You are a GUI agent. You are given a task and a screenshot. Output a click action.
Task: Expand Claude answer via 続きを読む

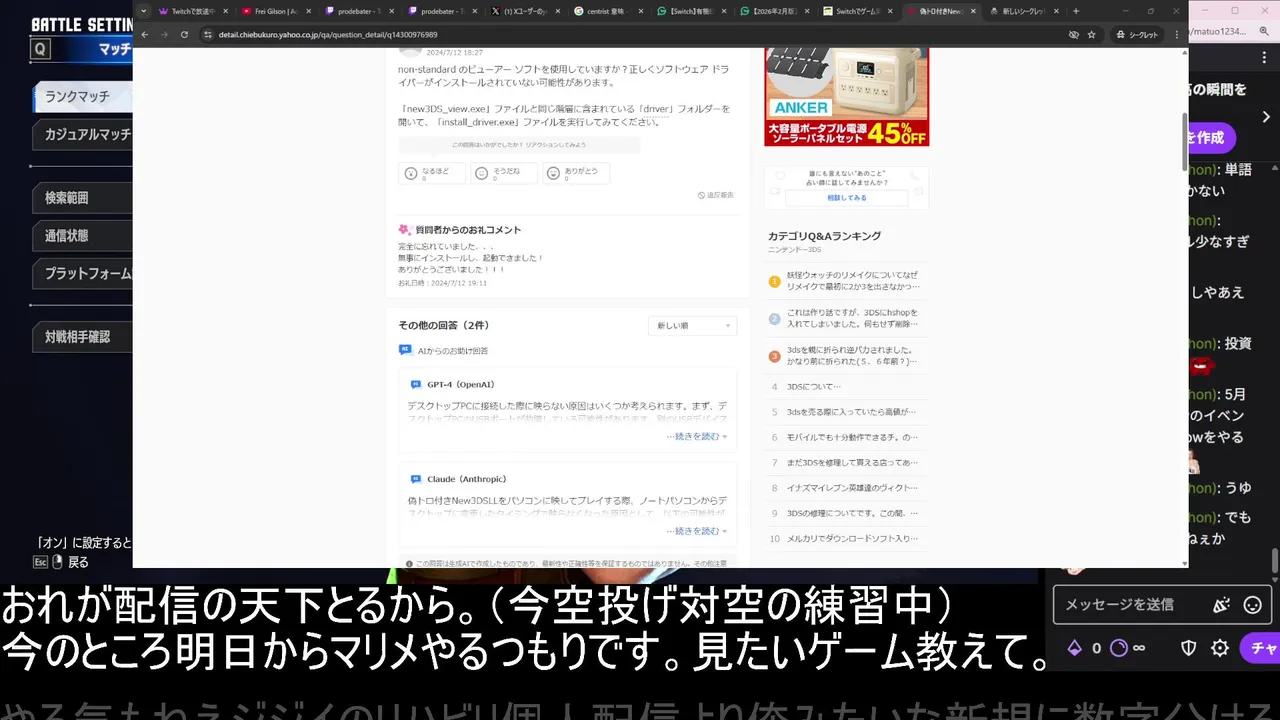(x=696, y=531)
